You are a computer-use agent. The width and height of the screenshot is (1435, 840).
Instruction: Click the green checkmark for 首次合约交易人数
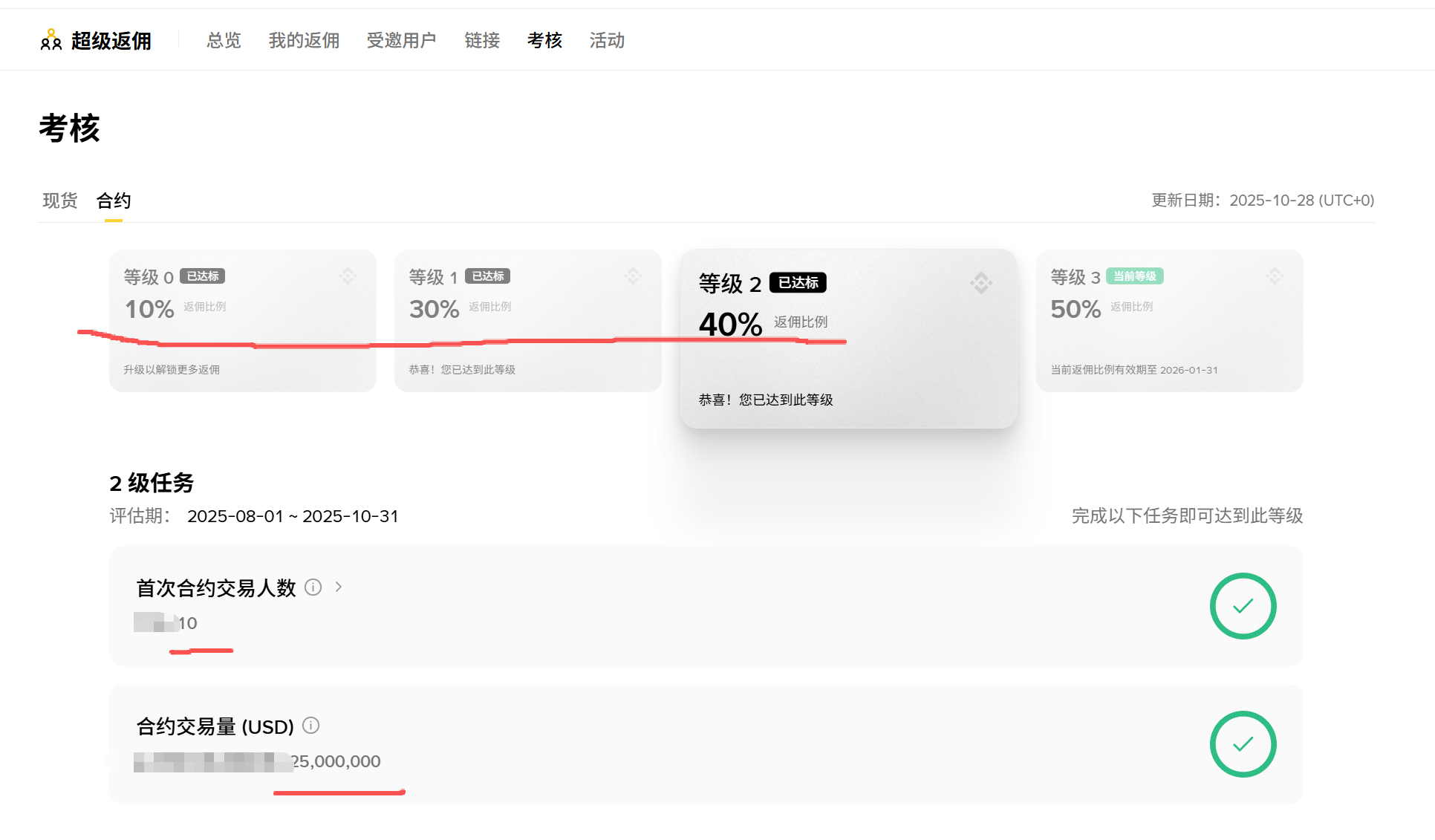pos(1243,606)
